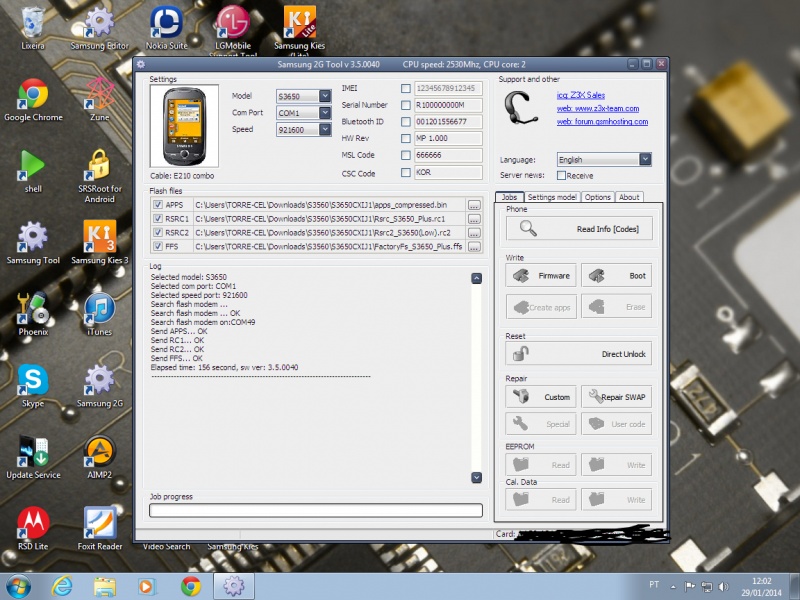The width and height of the screenshot is (800, 600).
Task: Expand the Model dropdown showing S3650
Action: (325, 96)
